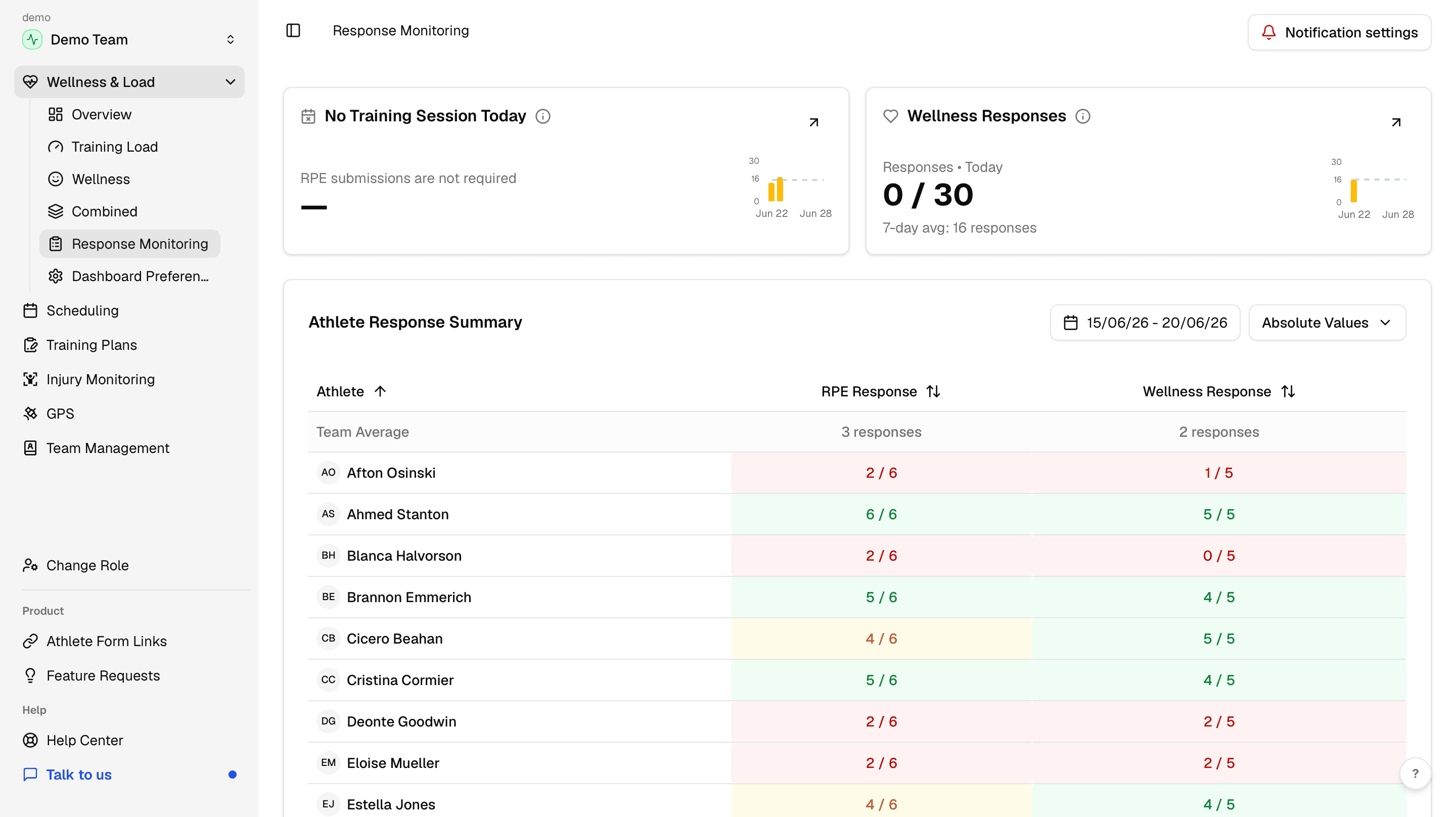The width and height of the screenshot is (1456, 817).
Task: Click the Injury Monitoring icon
Action: (30, 379)
